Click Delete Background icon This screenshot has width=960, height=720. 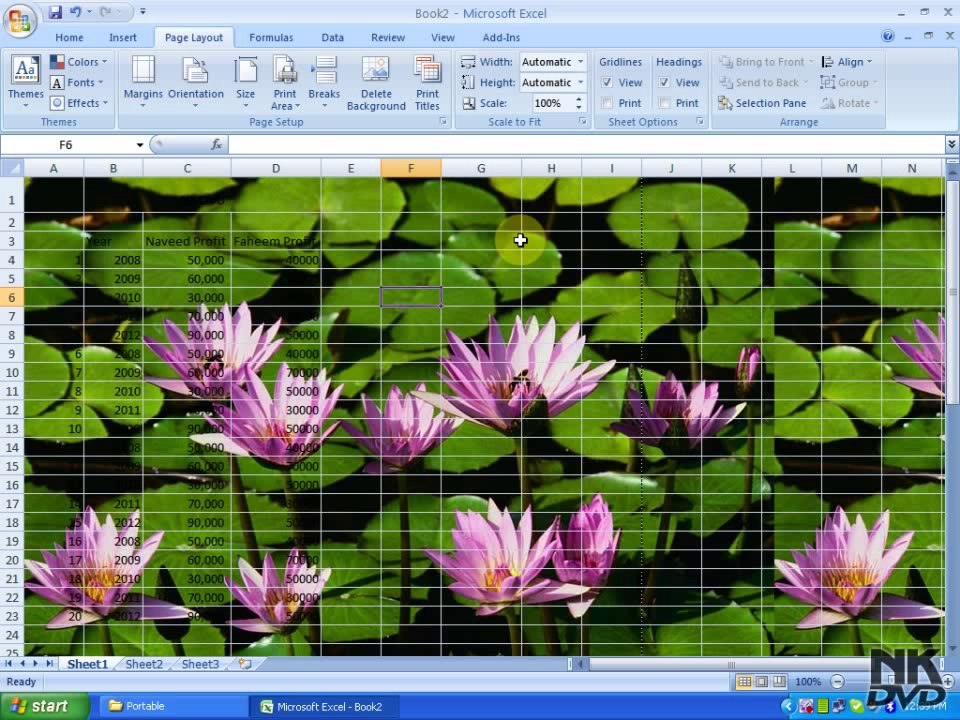coord(376,83)
